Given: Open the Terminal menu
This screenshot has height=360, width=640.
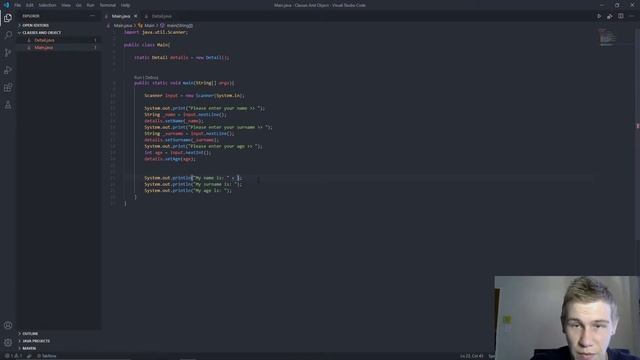Looking at the screenshot, I should pyautogui.click(x=108, y=5).
